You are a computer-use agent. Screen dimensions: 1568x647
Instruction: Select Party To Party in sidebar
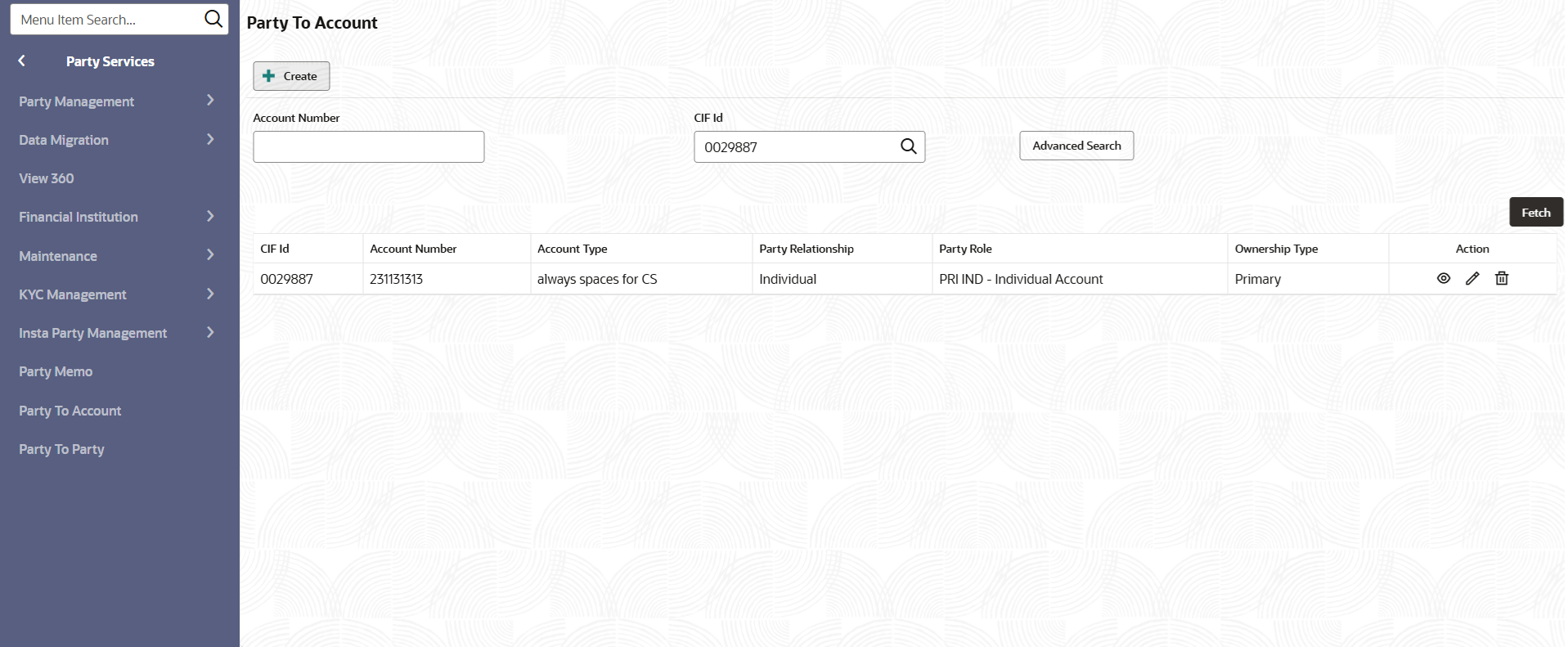pos(61,449)
